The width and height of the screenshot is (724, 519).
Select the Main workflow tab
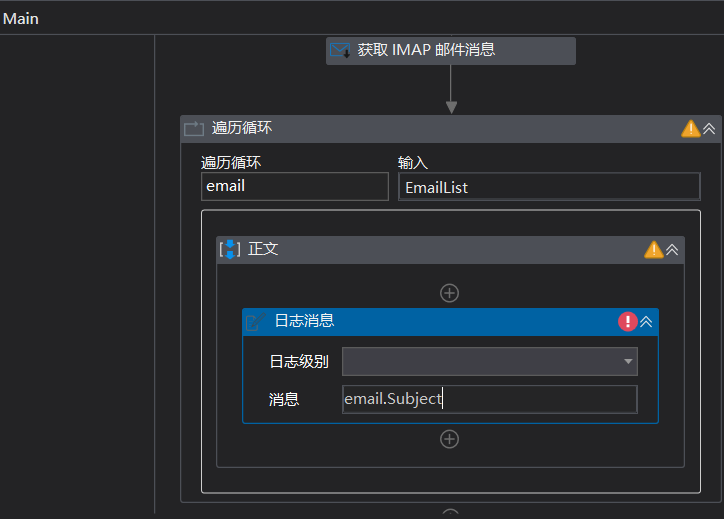point(21,19)
